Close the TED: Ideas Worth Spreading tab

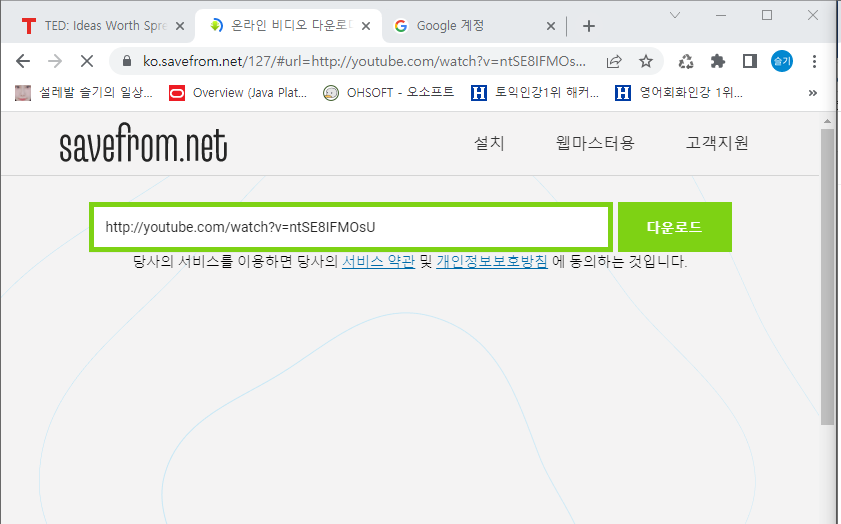tap(180, 26)
